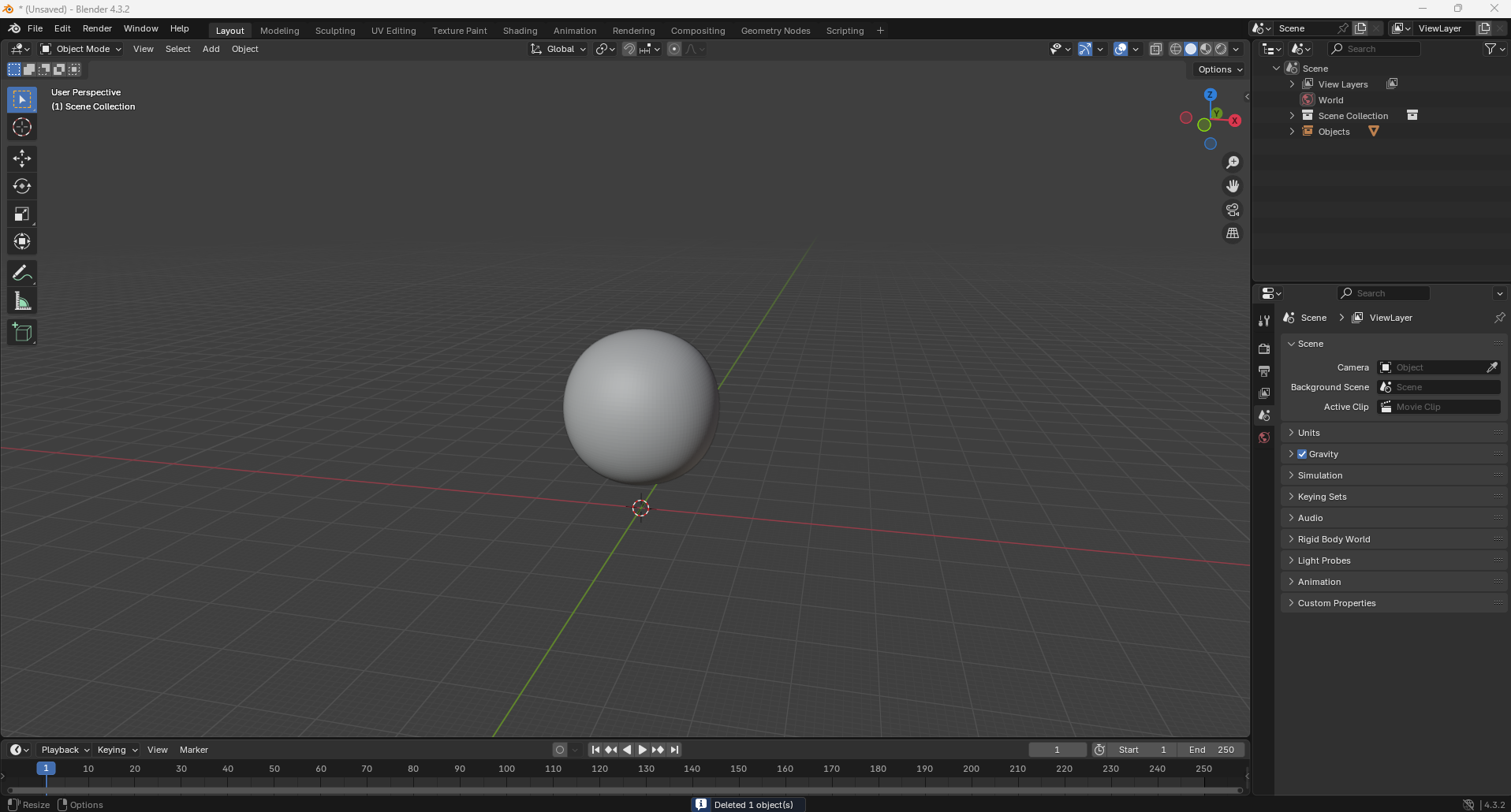Click the outliner Search field
This screenshot has height=812, width=1511.
[1378, 48]
